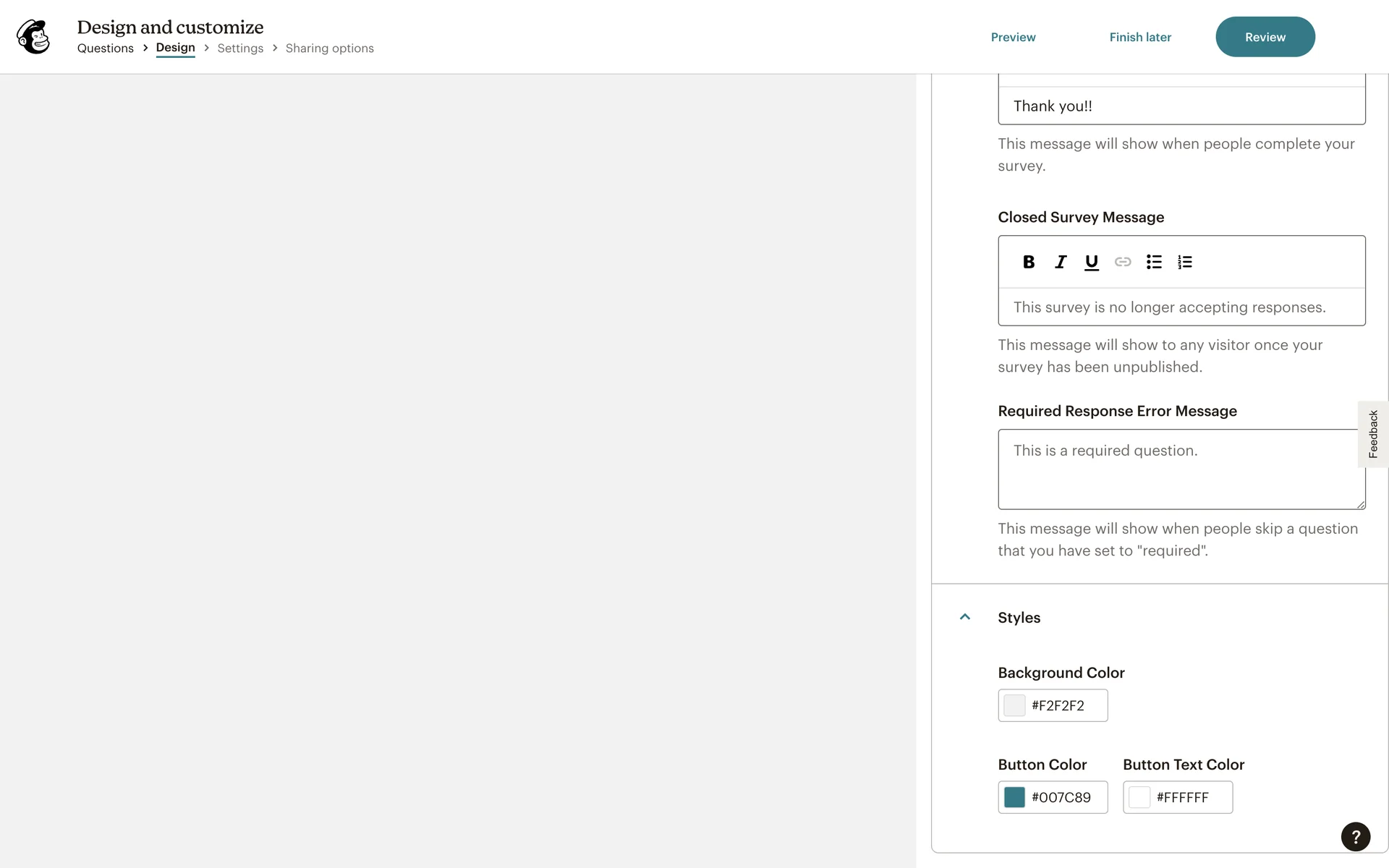Open the Settings step

(x=240, y=48)
